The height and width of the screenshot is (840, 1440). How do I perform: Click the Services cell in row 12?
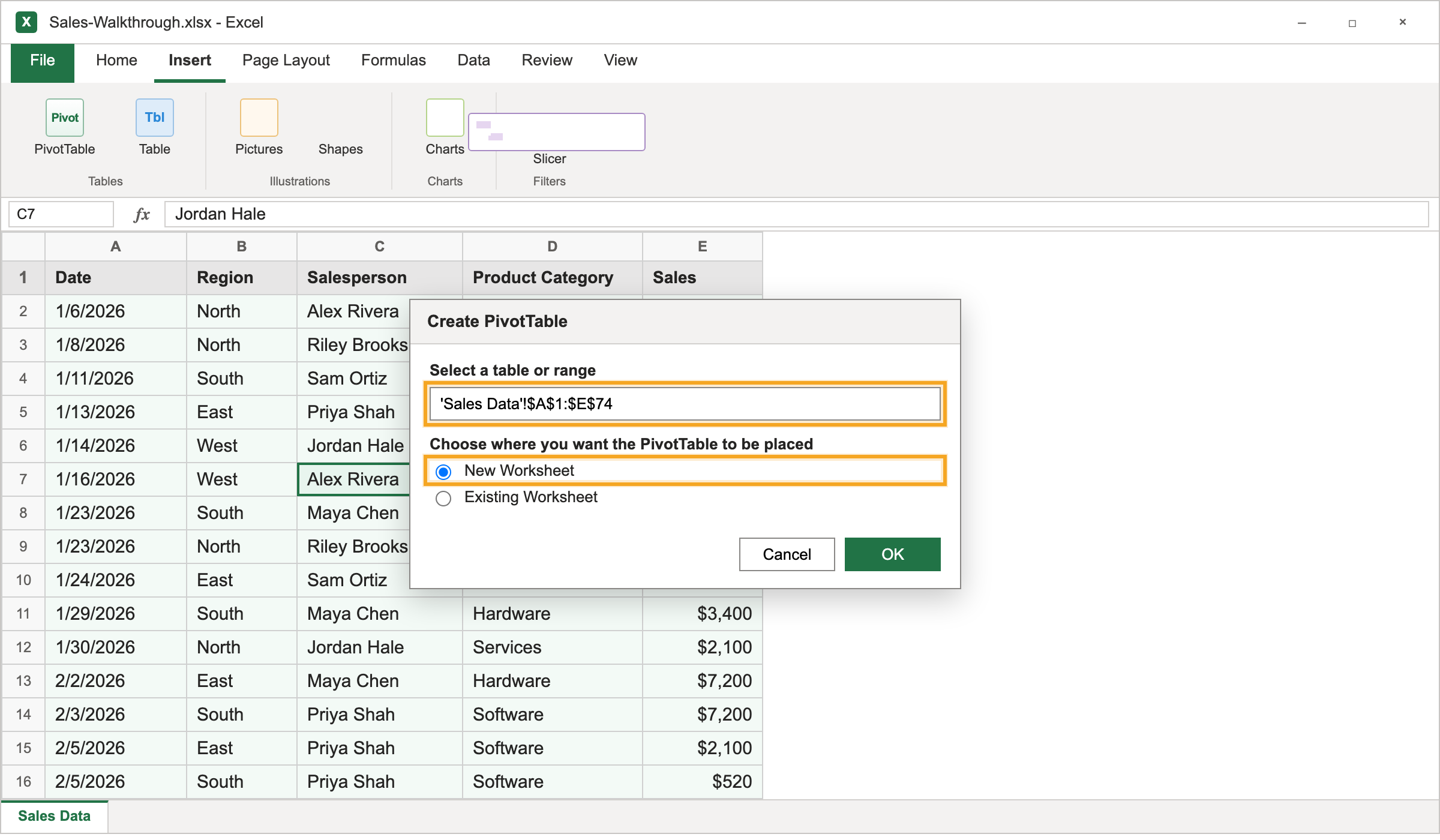(x=553, y=647)
